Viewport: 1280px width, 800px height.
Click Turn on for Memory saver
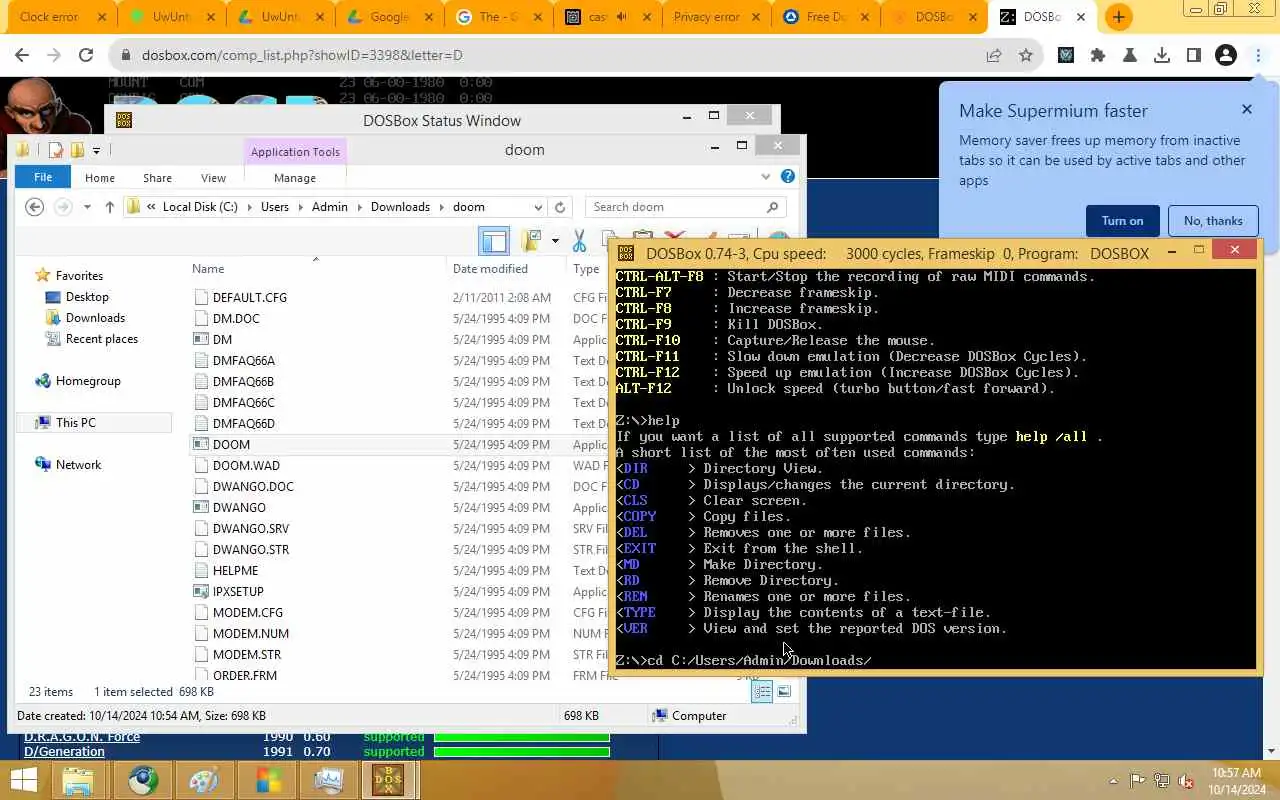point(1122,221)
